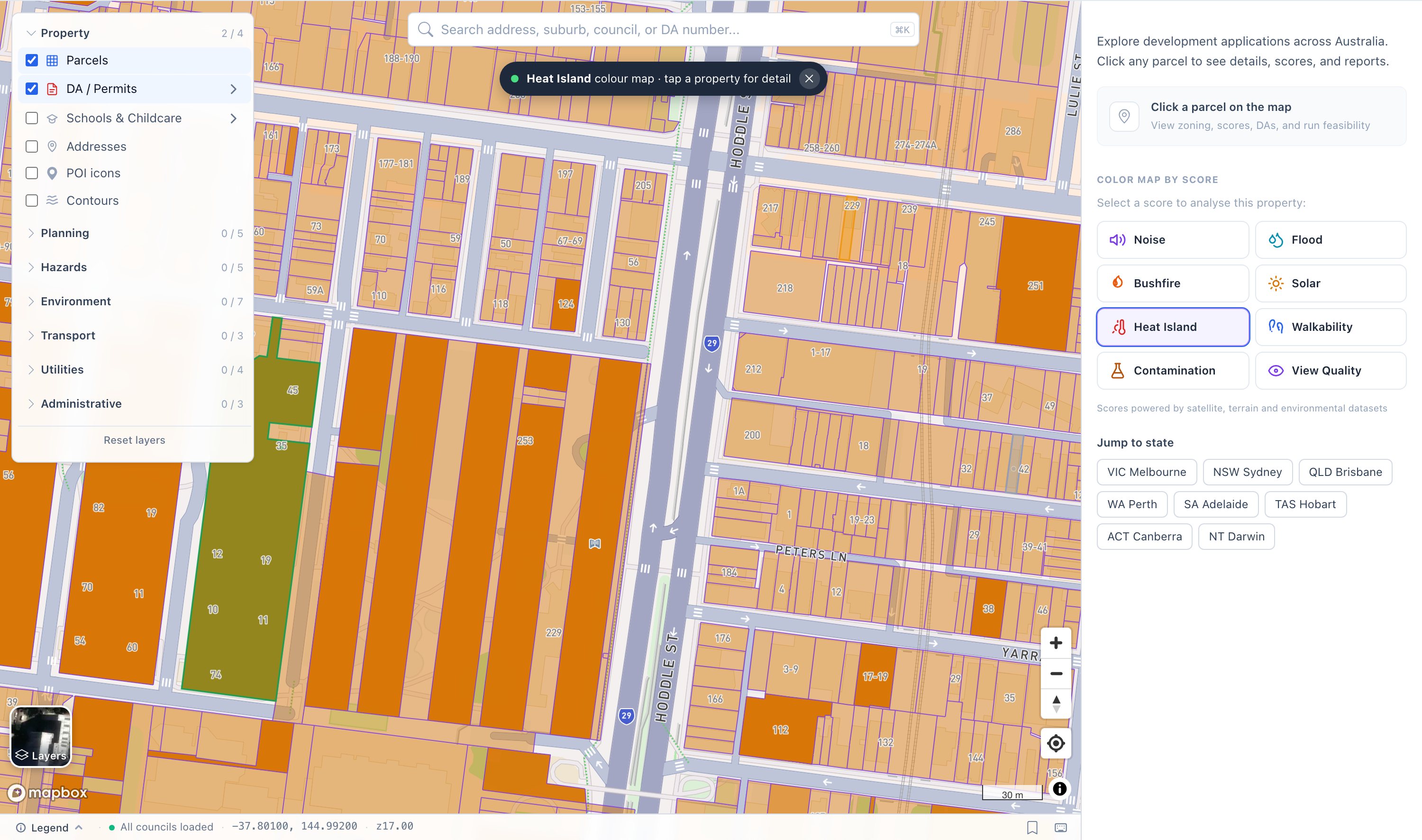
Task: Expand the Utilities layer group
Action: pyautogui.click(x=135, y=370)
